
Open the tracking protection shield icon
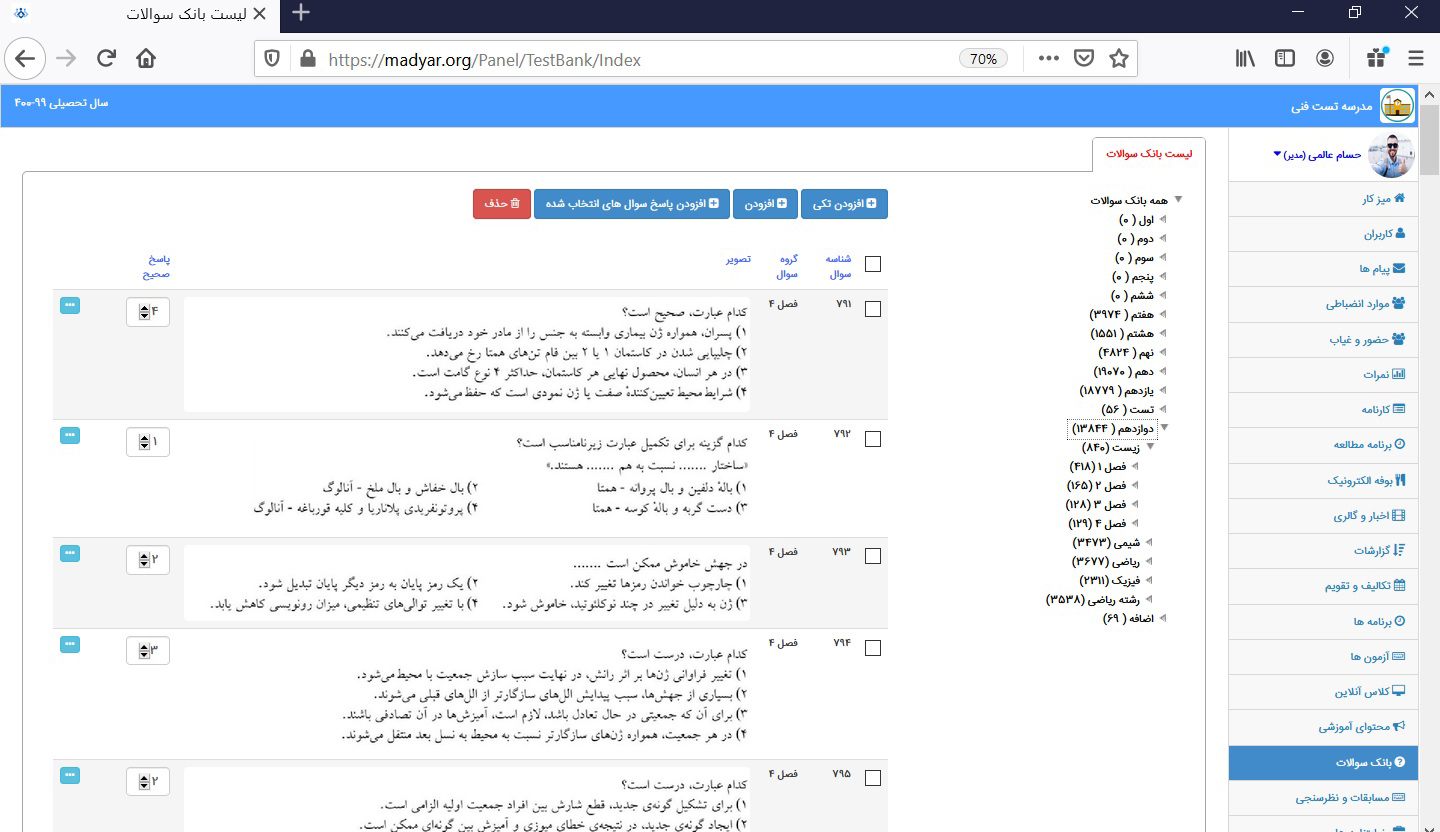point(272,59)
